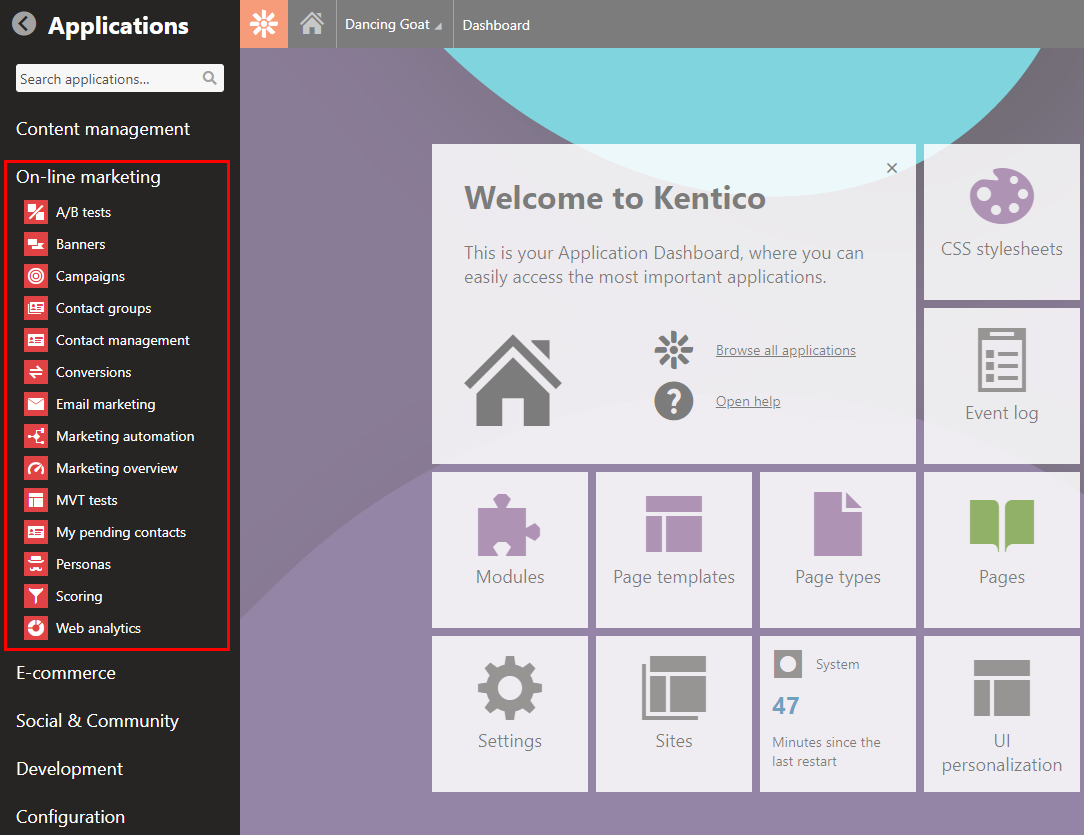Click the Email marketing envelope icon
Viewport: 1084px width, 835px height.
pyautogui.click(x=36, y=404)
